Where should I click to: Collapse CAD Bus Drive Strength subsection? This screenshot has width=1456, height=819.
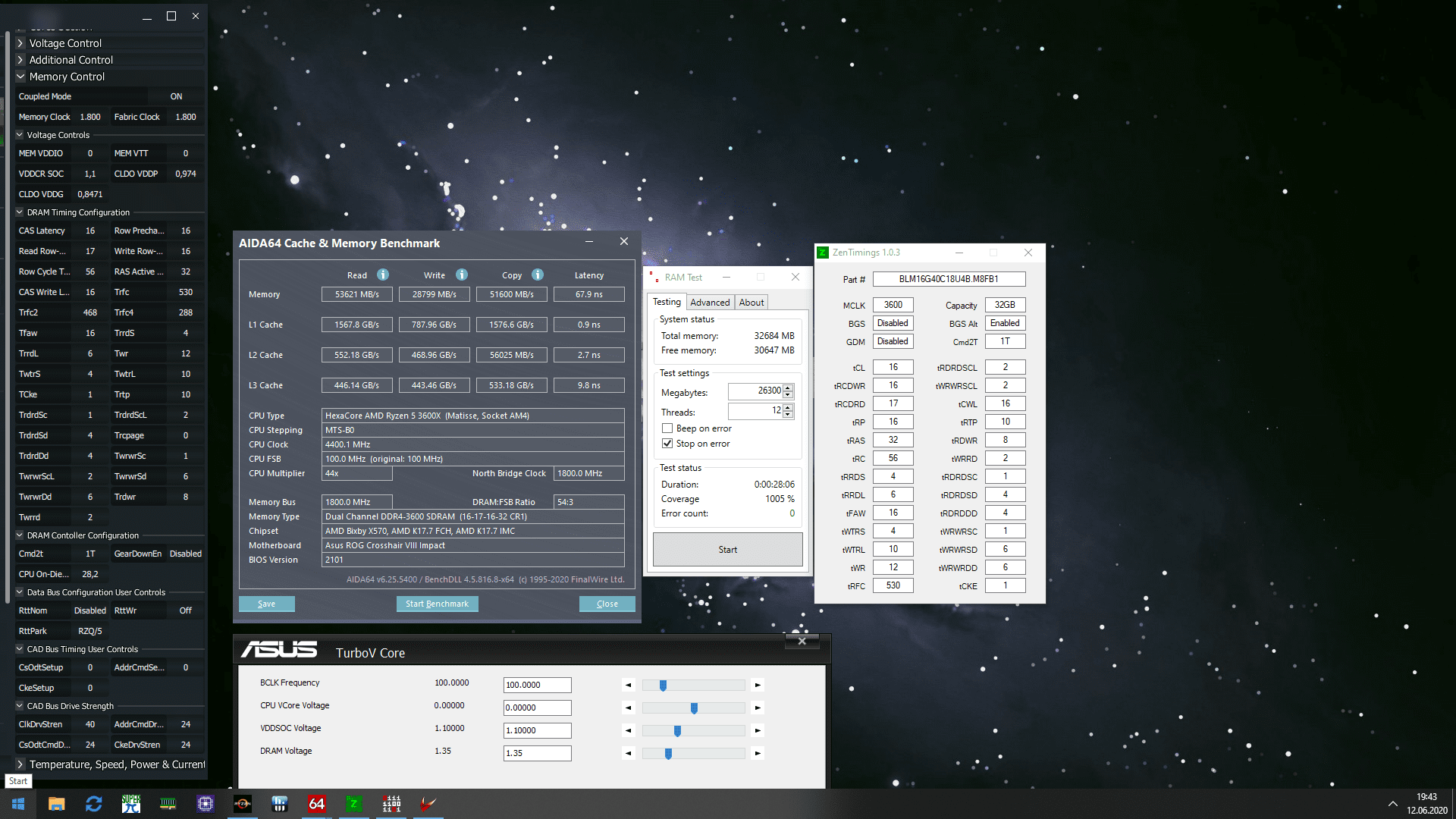pyautogui.click(x=20, y=706)
